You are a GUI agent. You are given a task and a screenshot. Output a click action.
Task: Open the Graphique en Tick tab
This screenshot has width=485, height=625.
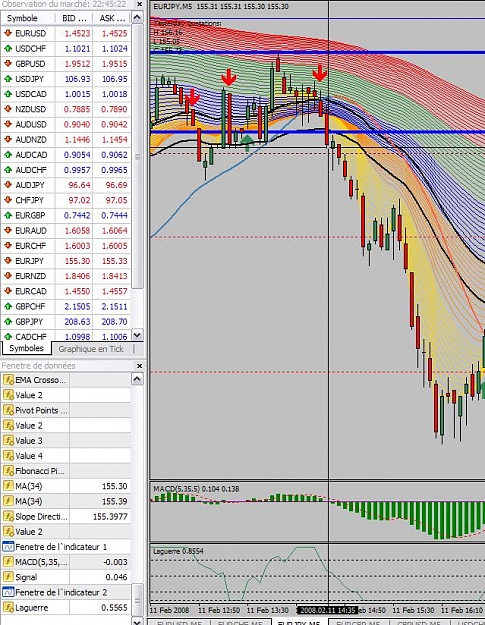[x=91, y=349]
